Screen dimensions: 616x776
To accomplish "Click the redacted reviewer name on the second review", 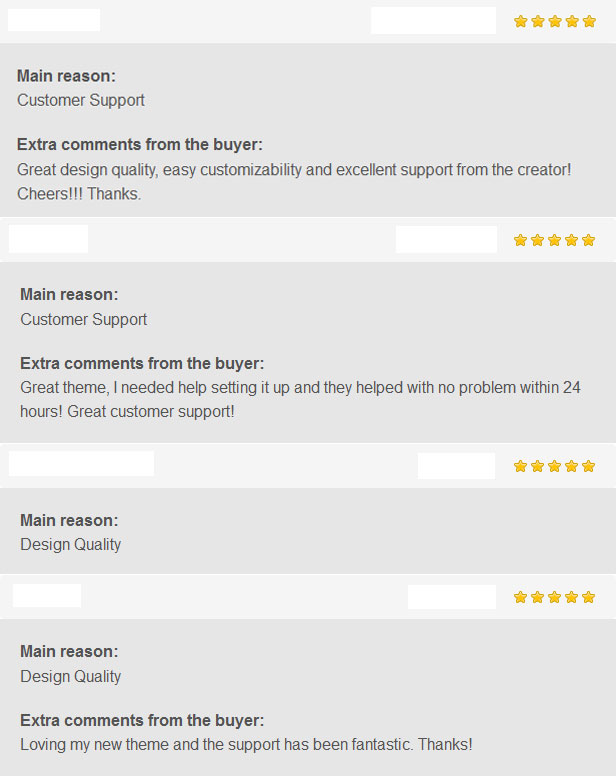I will [48, 239].
